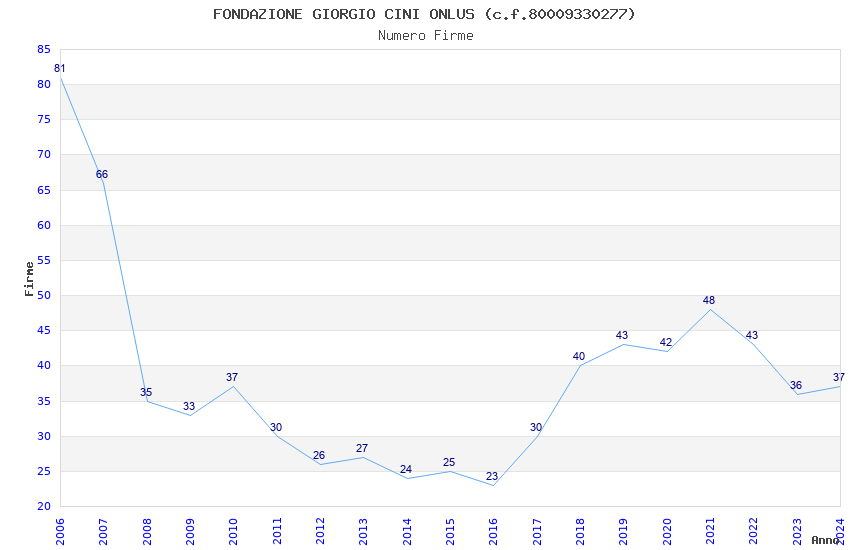
Task: Click the 50 tick on the y-axis
Action: click(44, 296)
